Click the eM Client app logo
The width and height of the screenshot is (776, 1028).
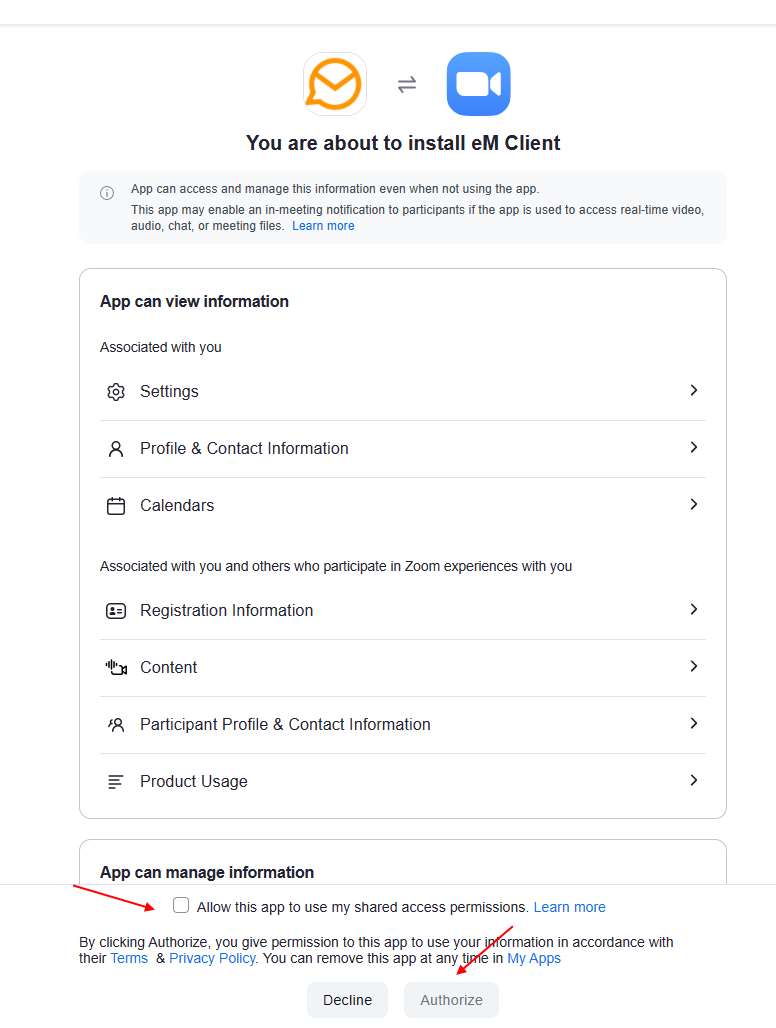pos(335,84)
